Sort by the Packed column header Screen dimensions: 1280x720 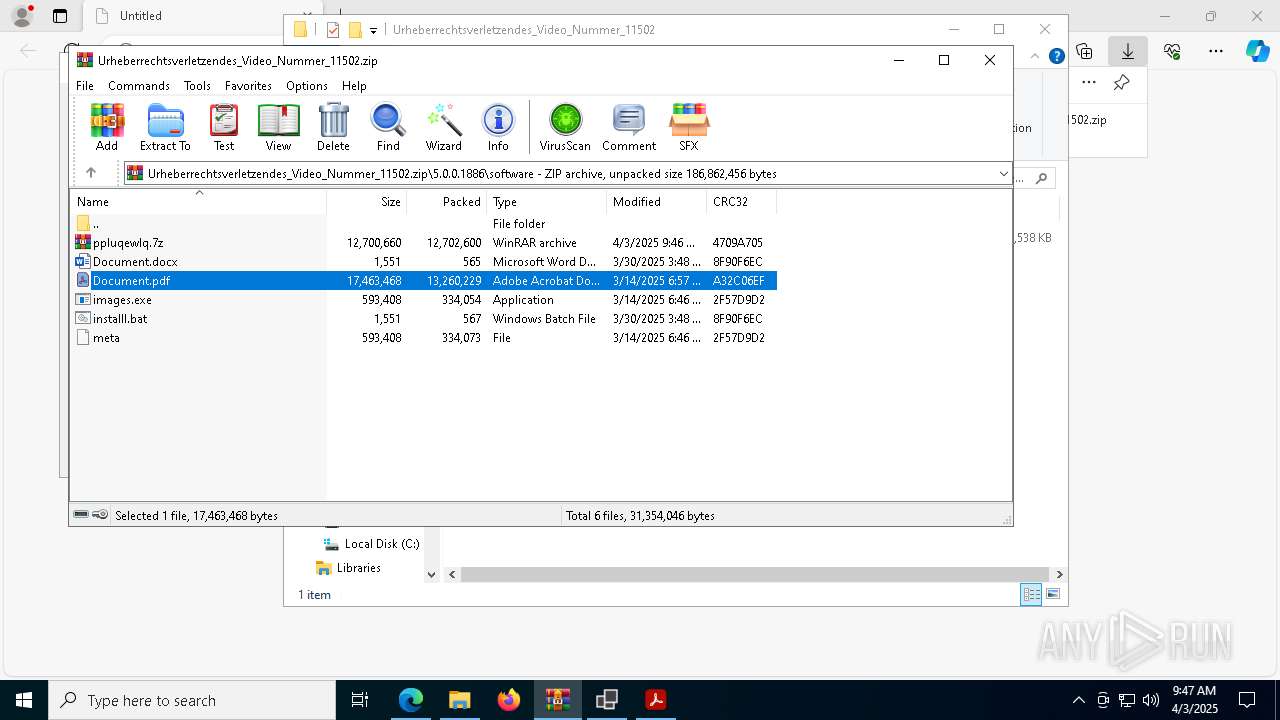click(447, 202)
